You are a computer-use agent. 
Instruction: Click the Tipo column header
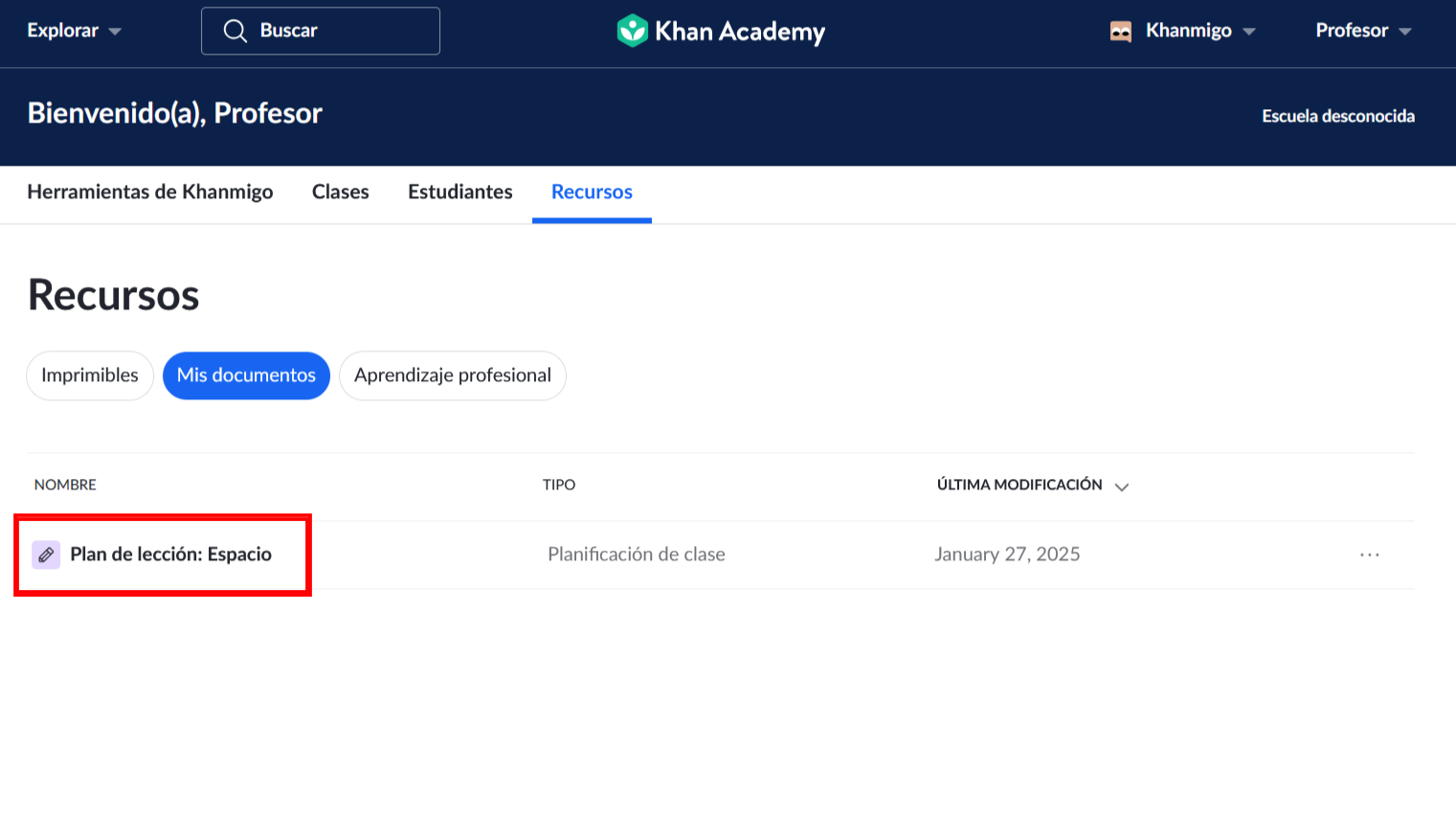[559, 485]
